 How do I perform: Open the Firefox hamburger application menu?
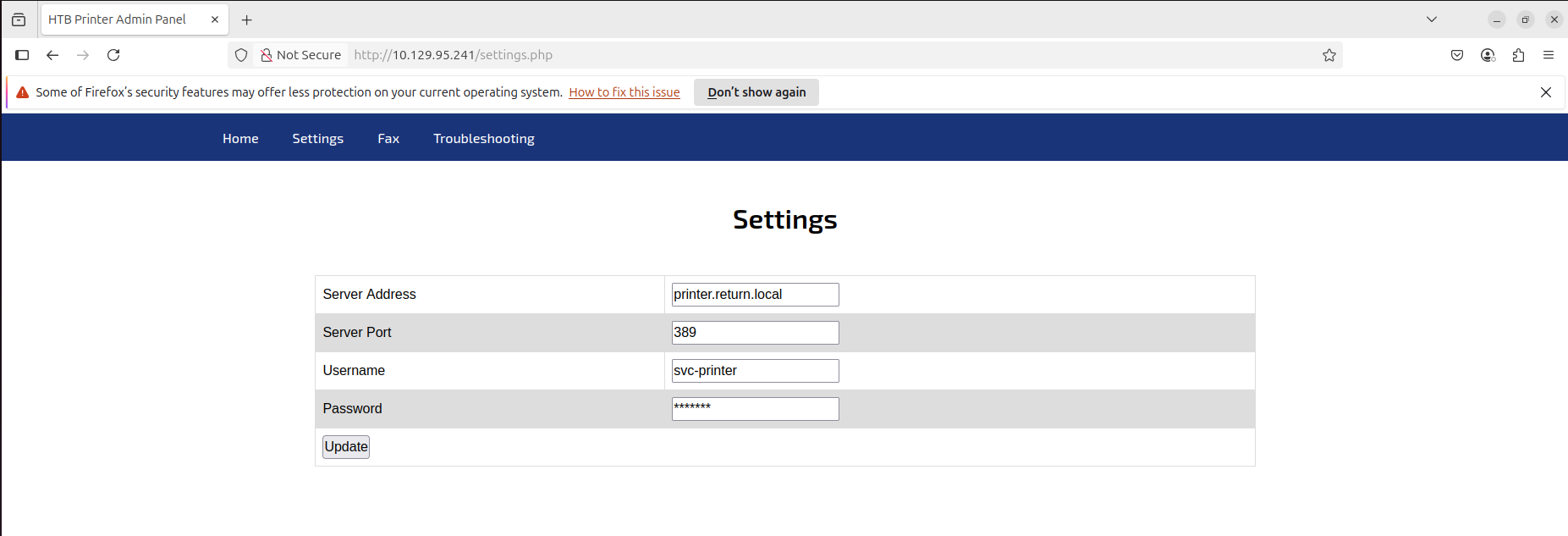[x=1549, y=55]
